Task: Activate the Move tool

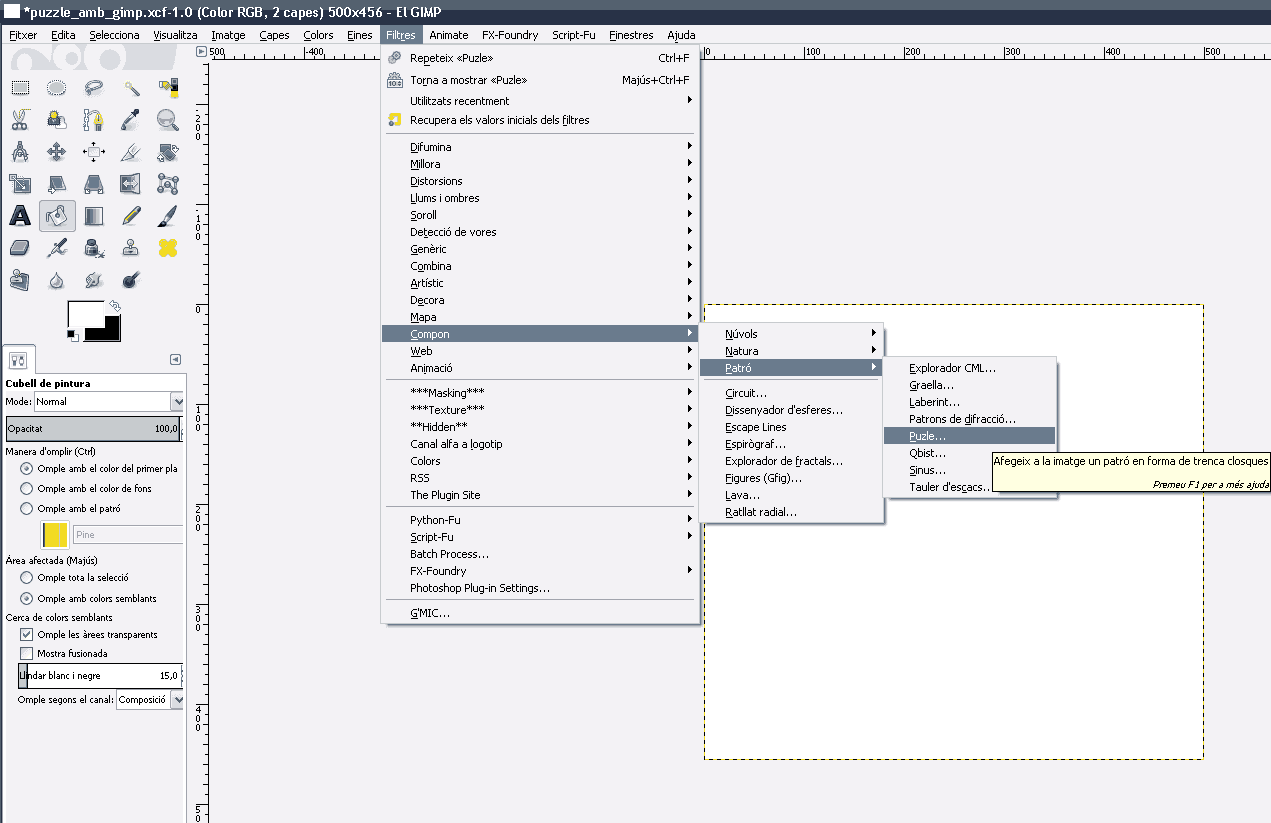Action: coord(57,152)
